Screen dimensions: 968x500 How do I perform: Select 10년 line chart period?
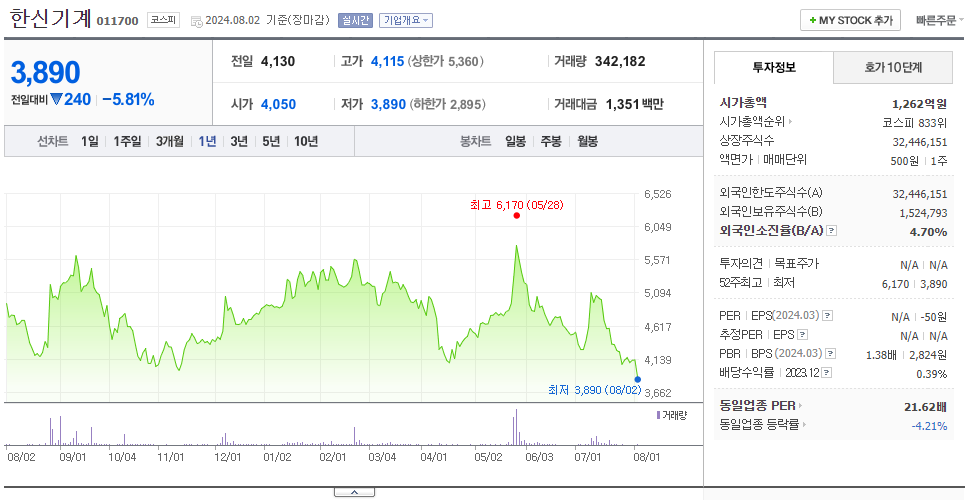coord(306,141)
